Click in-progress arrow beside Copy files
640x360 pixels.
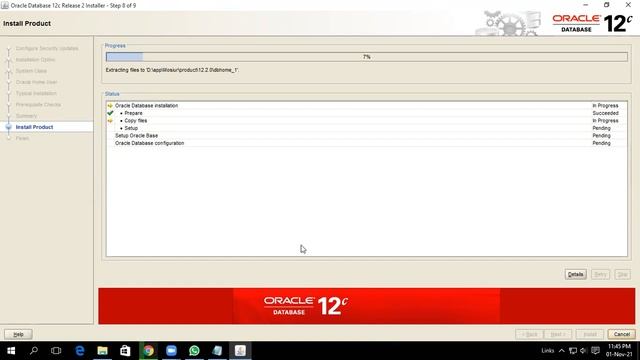click(110, 120)
